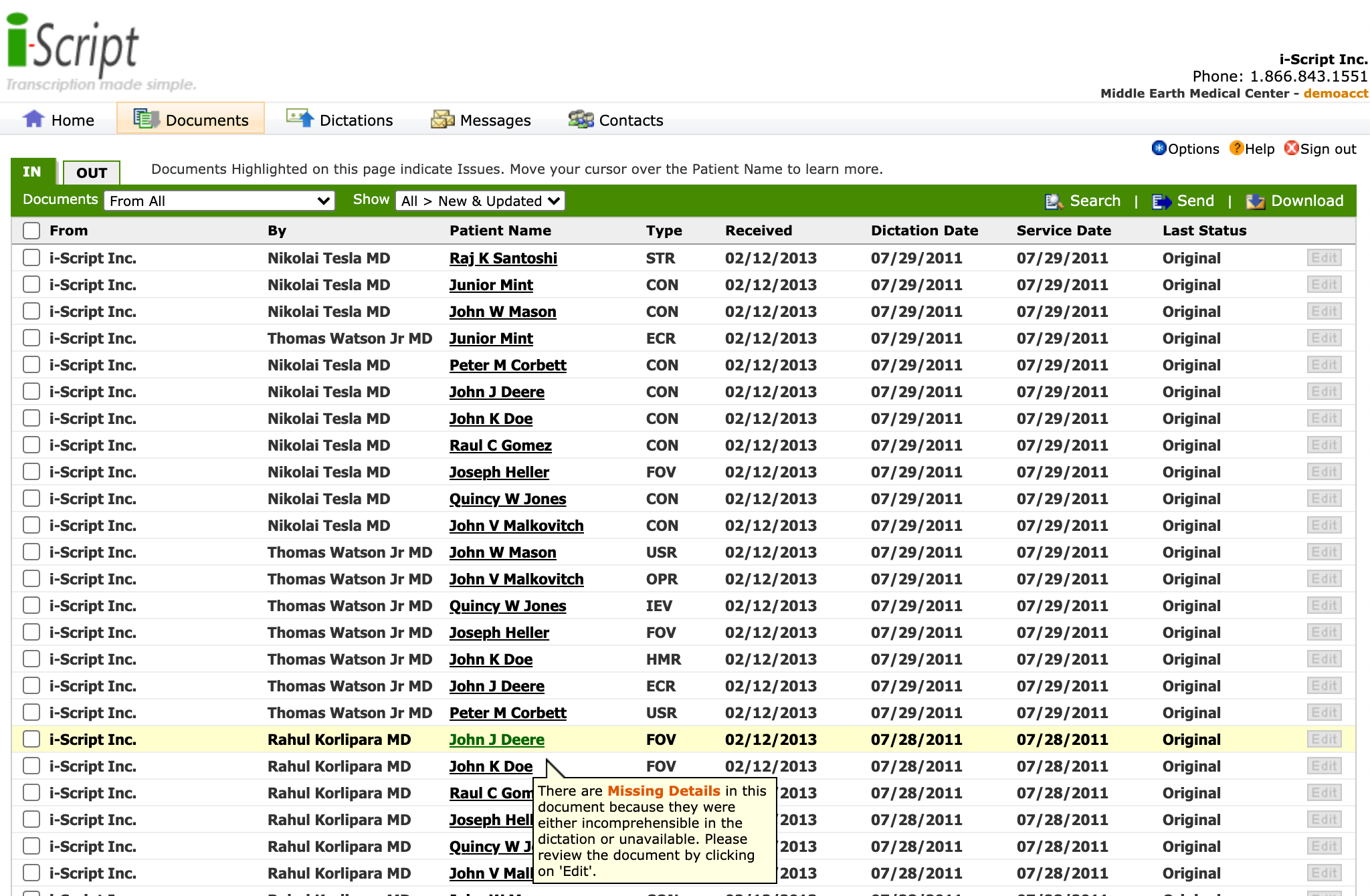Open the Peter M Corbett CON document link
Viewport: 1370px width, 896px height.
point(507,365)
